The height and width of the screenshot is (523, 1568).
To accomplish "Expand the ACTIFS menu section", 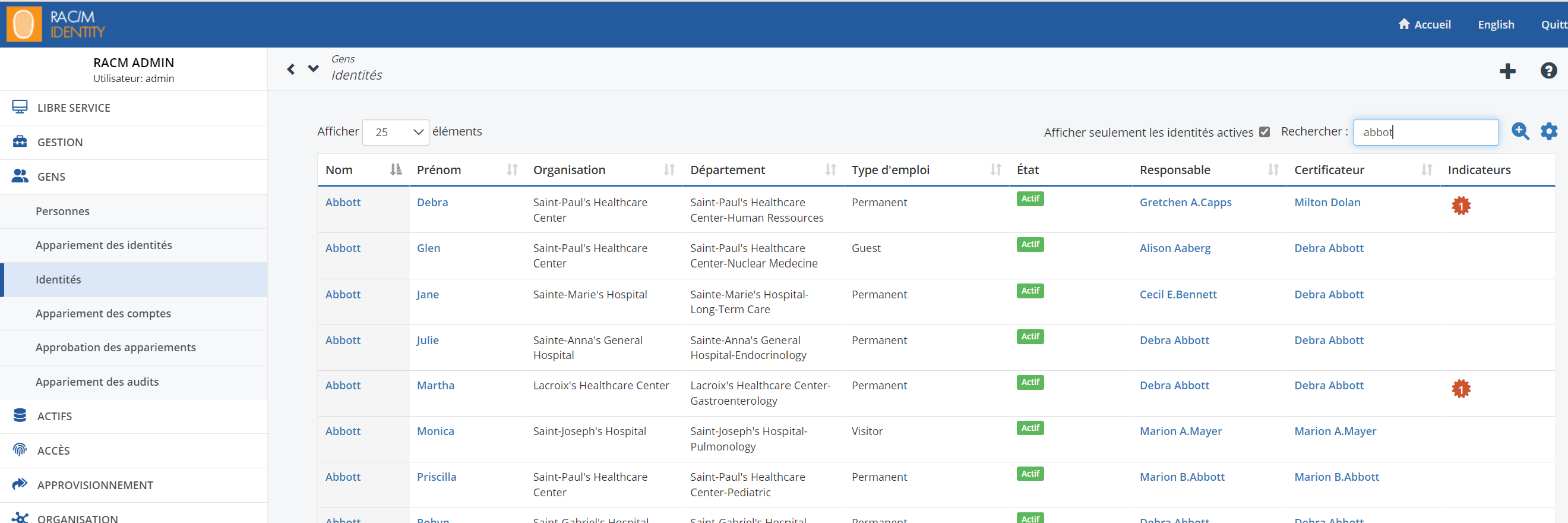I will tap(133, 417).
